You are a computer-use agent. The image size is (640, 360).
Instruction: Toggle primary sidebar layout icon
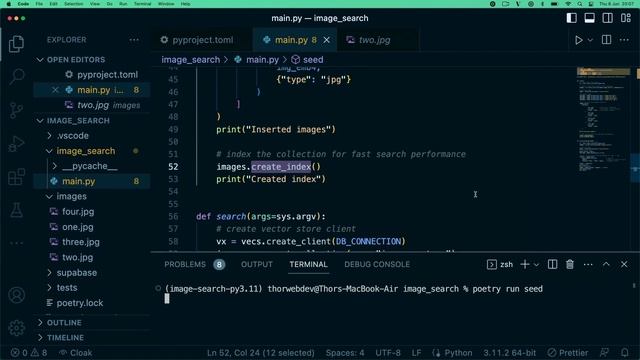pos(571,18)
